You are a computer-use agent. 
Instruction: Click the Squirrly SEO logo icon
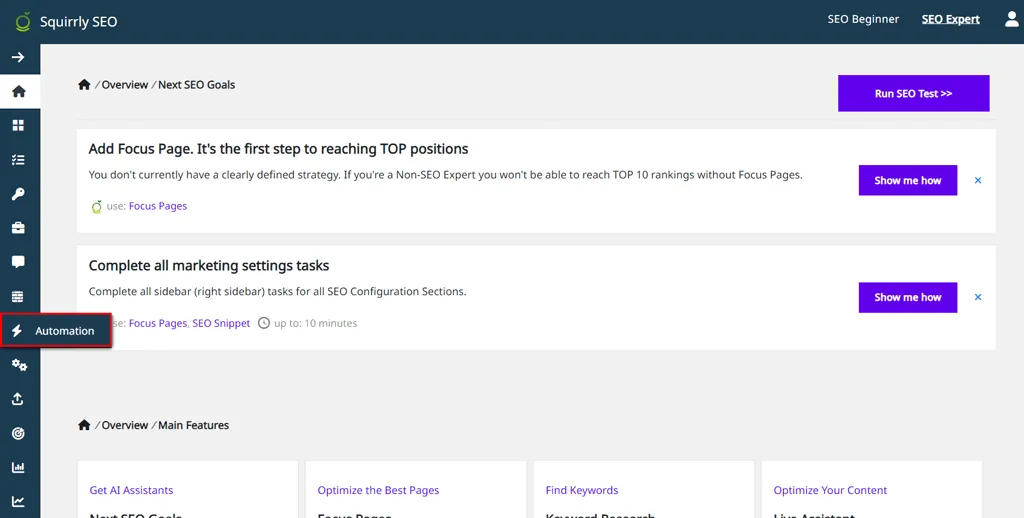click(23, 21)
